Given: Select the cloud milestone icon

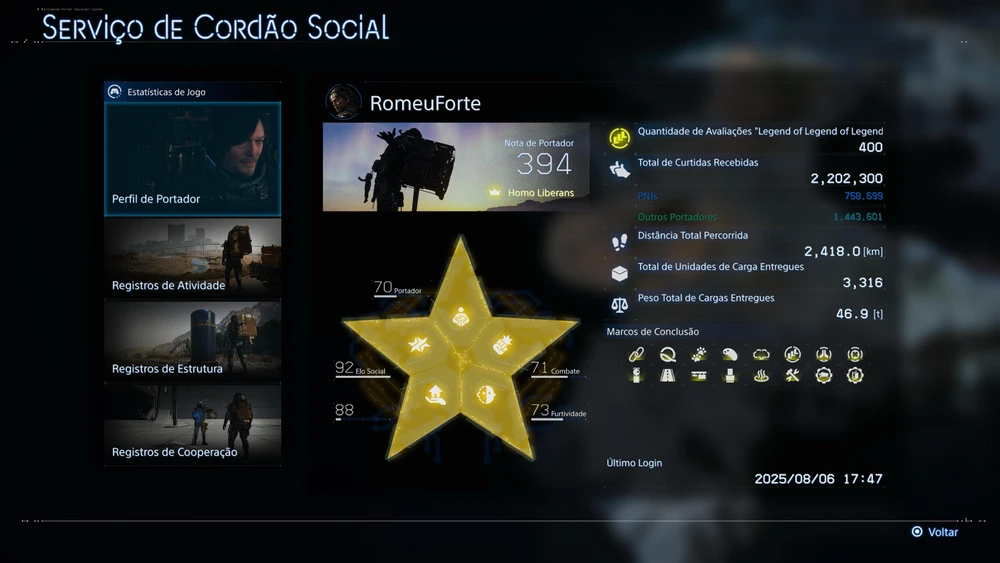Looking at the screenshot, I should click(x=761, y=355).
